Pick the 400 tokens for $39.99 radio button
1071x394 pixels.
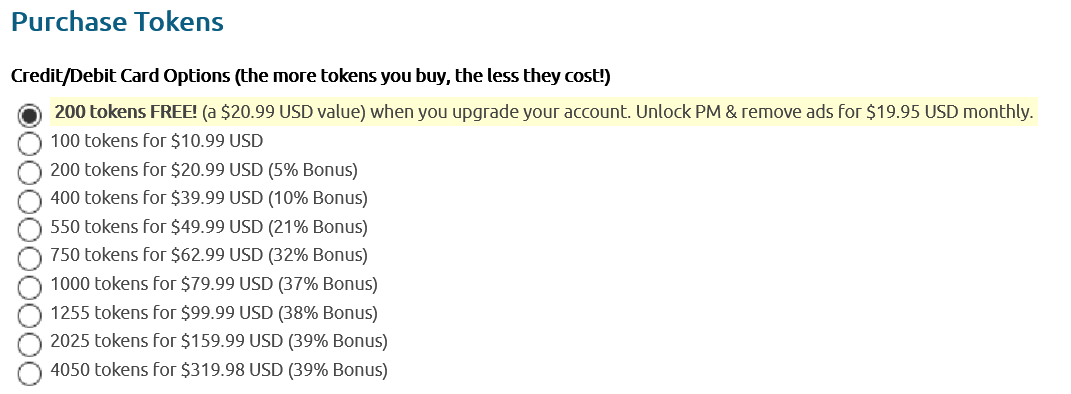(x=29, y=201)
